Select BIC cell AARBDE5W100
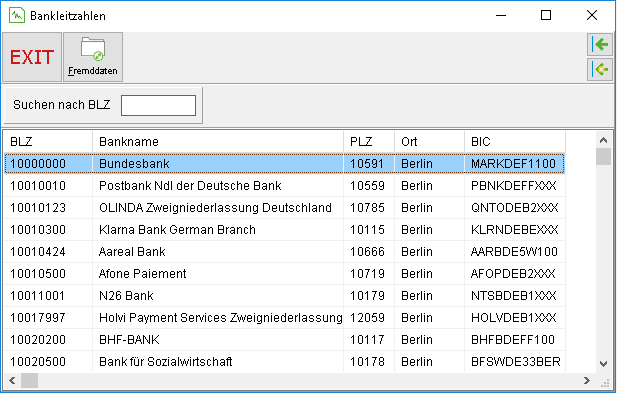The height and width of the screenshot is (393, 617). point(514,252)
